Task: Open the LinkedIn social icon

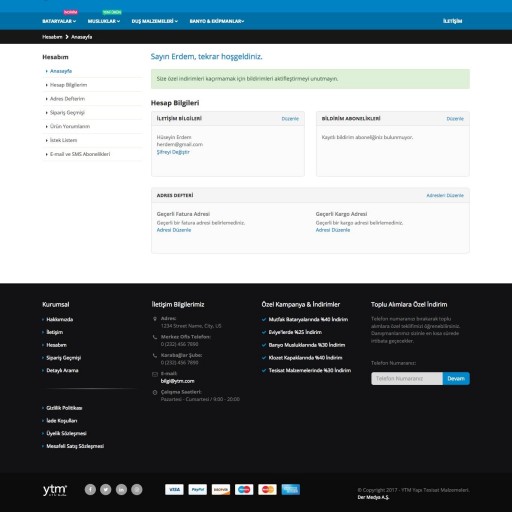Action: point(121,489)
